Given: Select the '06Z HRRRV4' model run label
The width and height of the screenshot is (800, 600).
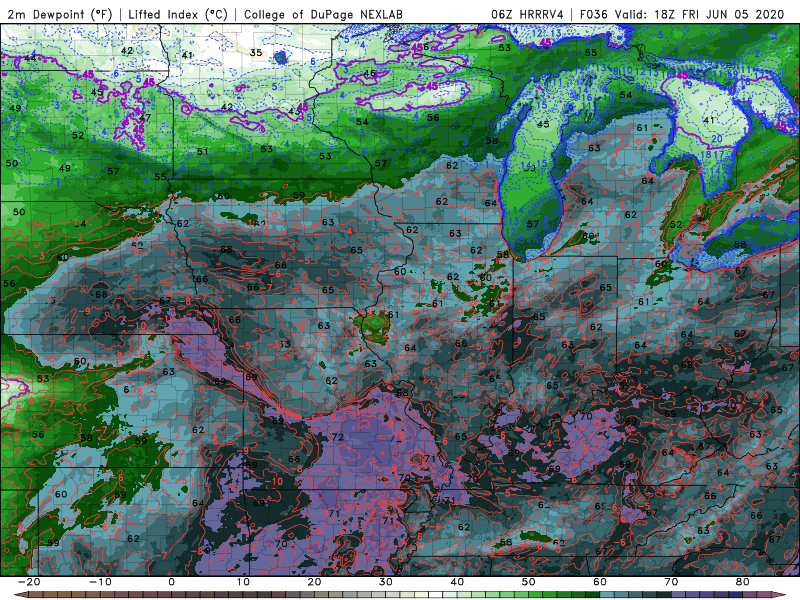Looking at the screenshot, I should pyautogui.click(x=527, y=15).
